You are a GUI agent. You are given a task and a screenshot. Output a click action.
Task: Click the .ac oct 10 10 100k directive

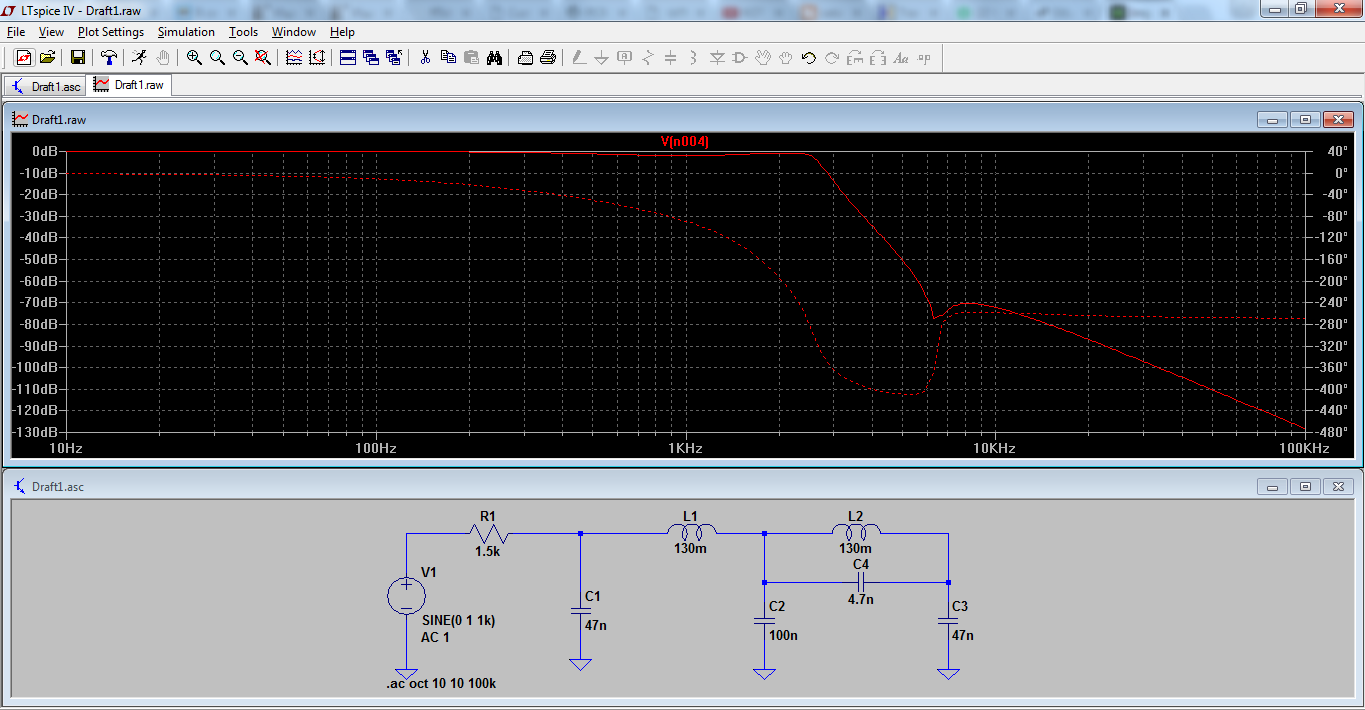click(441, 683)
